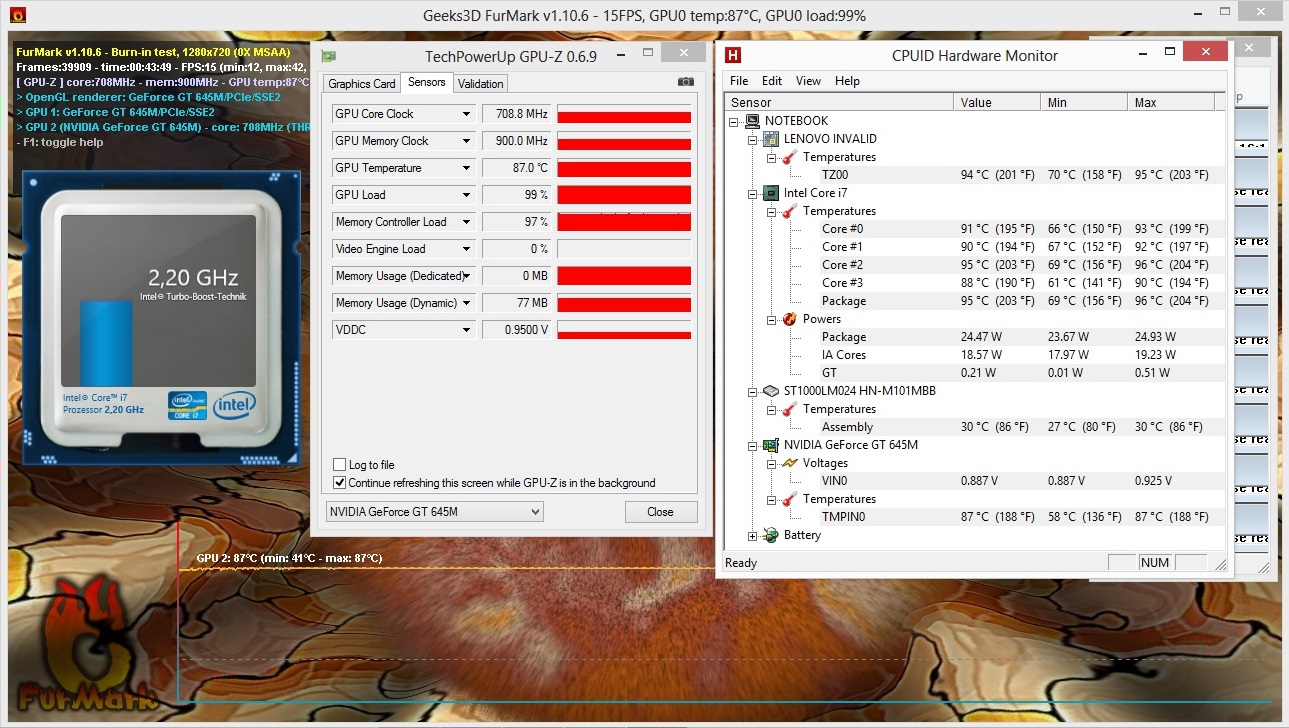Click the NOTEBOOK computer icon in tree
1289x728 pixels.
point(752,121)
